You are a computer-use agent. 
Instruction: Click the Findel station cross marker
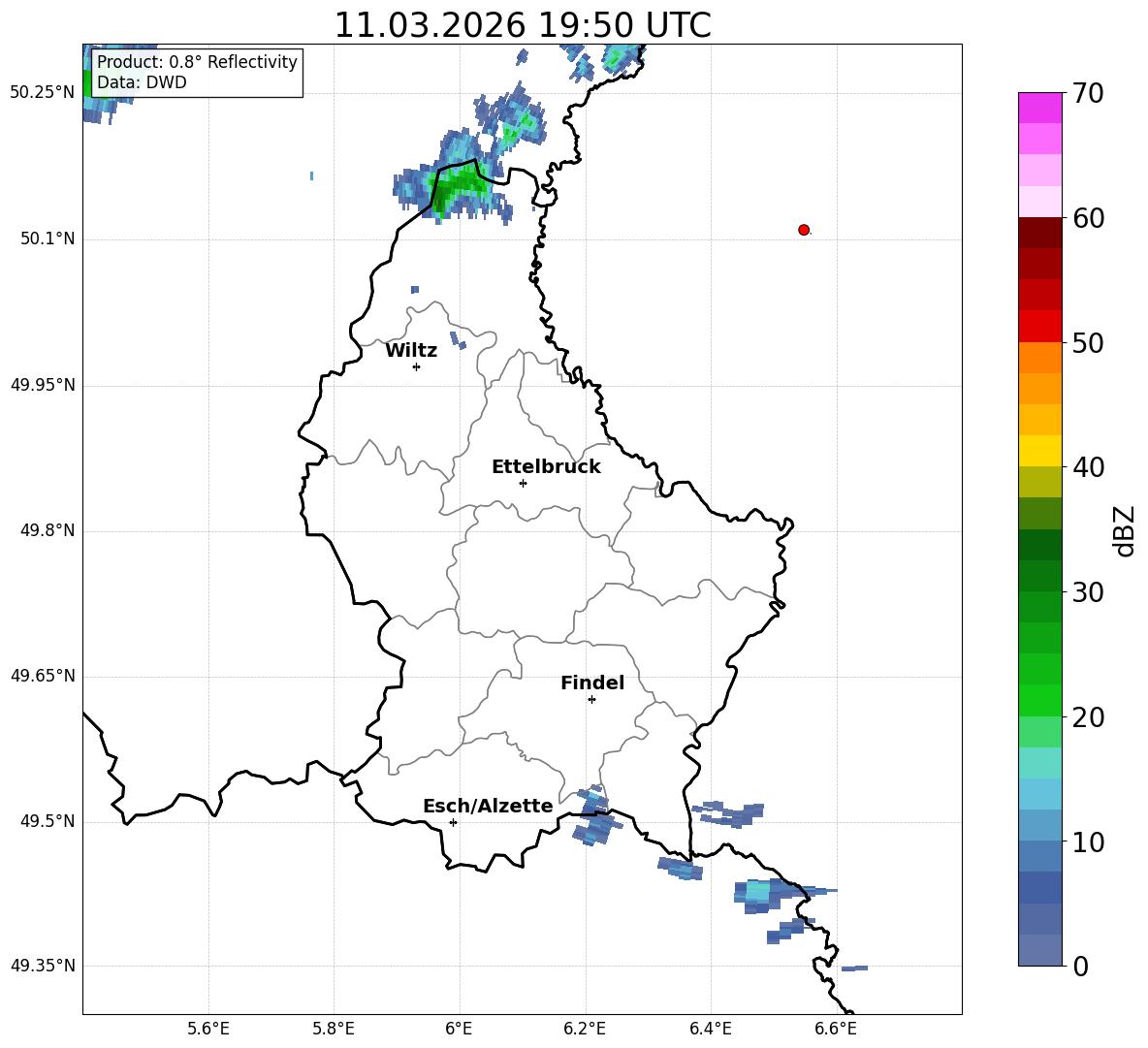tap(591, 700)
